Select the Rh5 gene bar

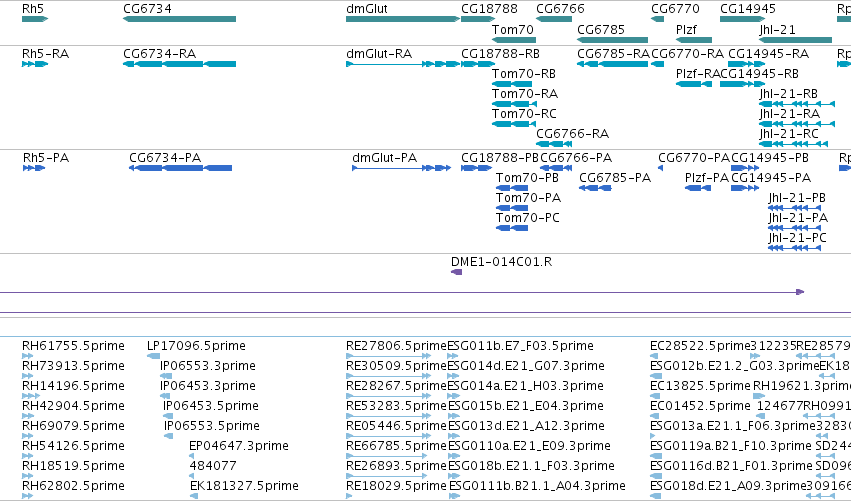tap(35, 19)
